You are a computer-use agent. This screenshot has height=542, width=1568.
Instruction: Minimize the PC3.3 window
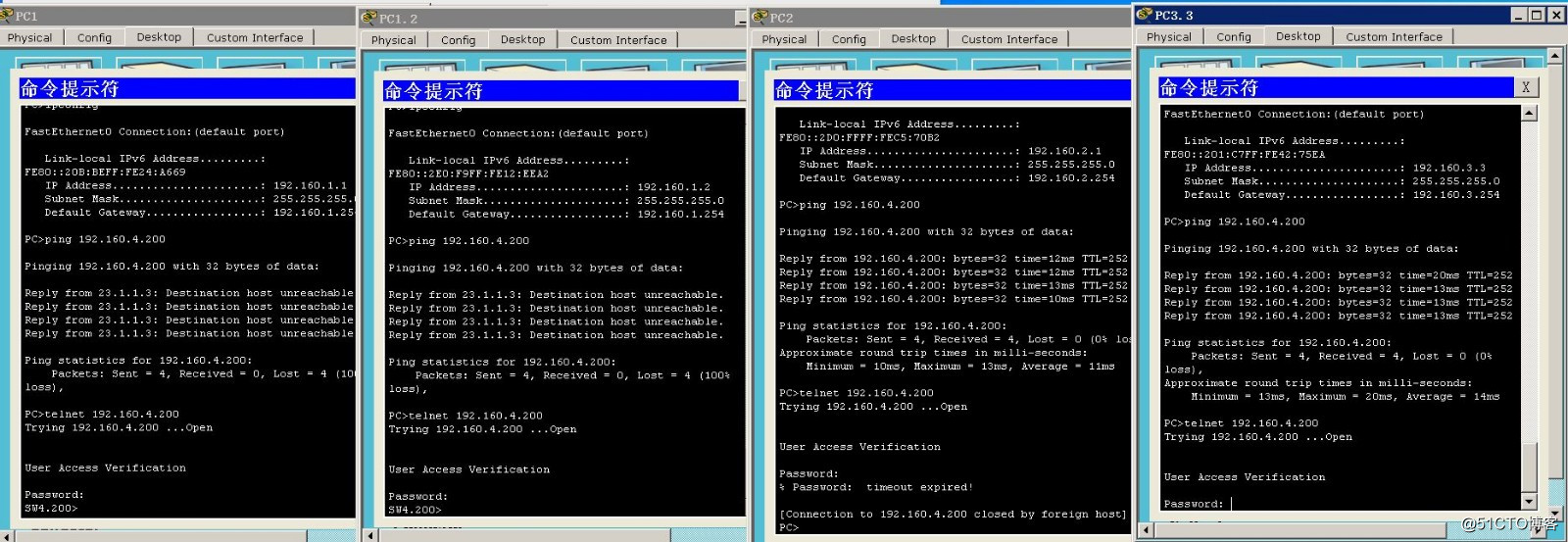pos(1518,15)
